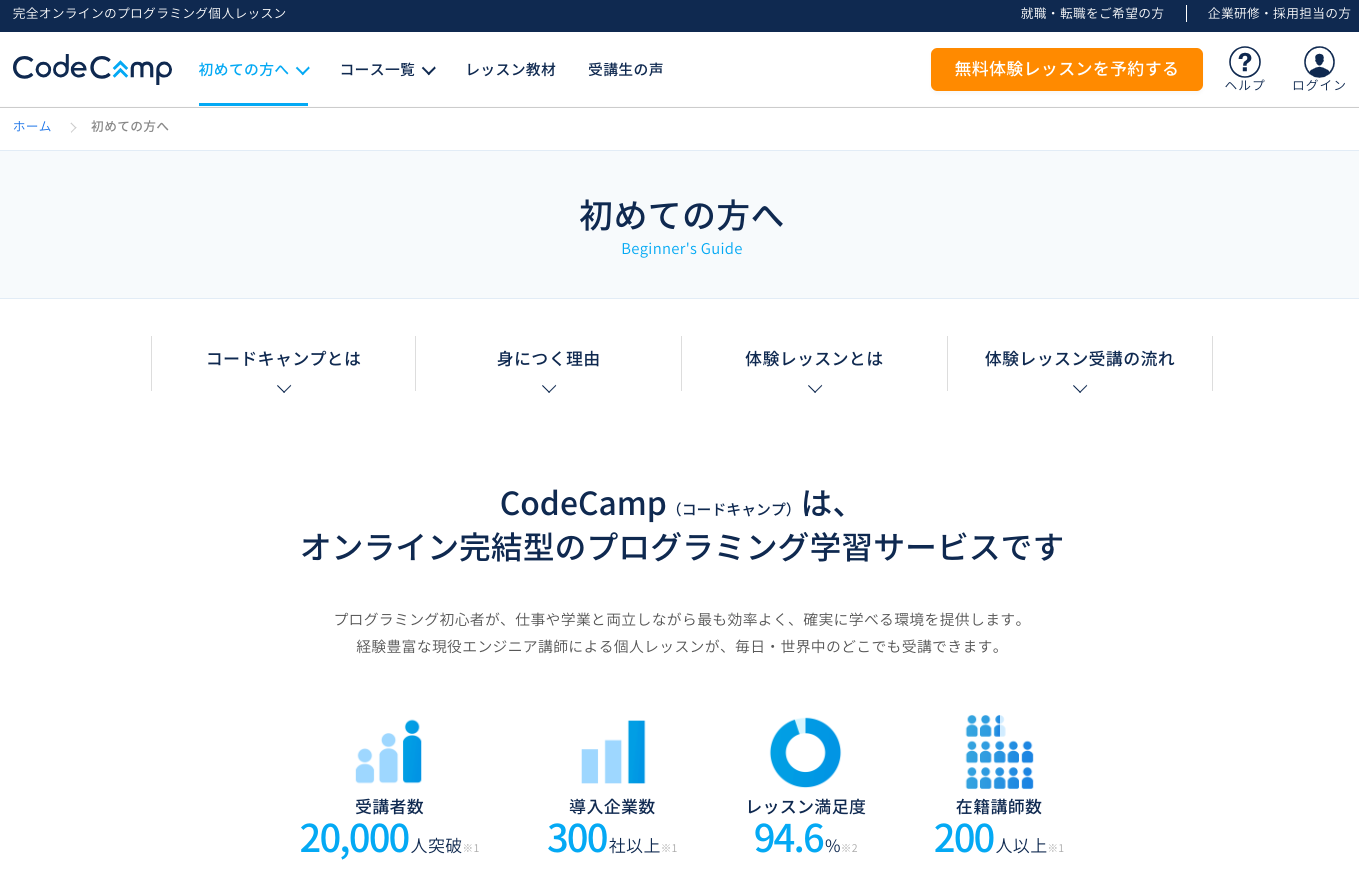This screenshot has width=1359, height=875.
Task: Click 300 companies figure
Action: point(578,838)
